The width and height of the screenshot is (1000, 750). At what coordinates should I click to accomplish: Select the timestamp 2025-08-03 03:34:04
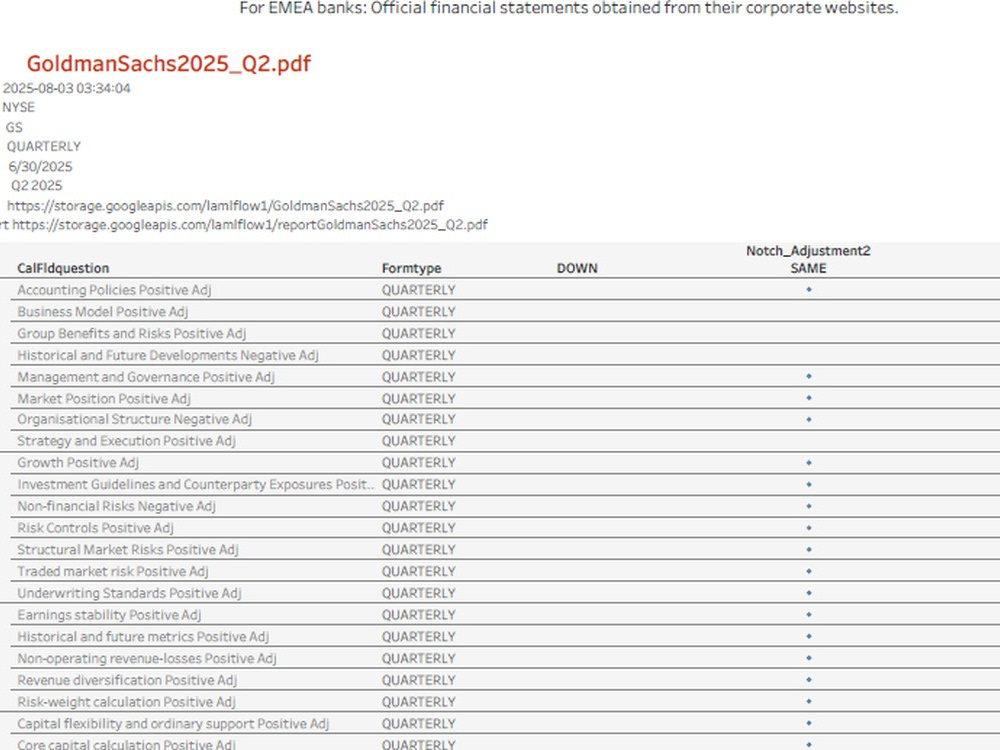(66, 88)
